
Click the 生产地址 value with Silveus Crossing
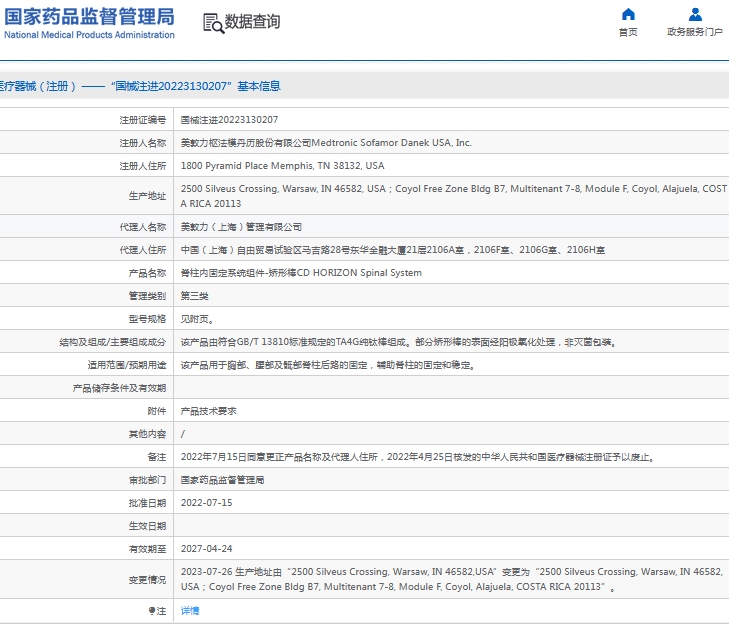tap(453, 196)
